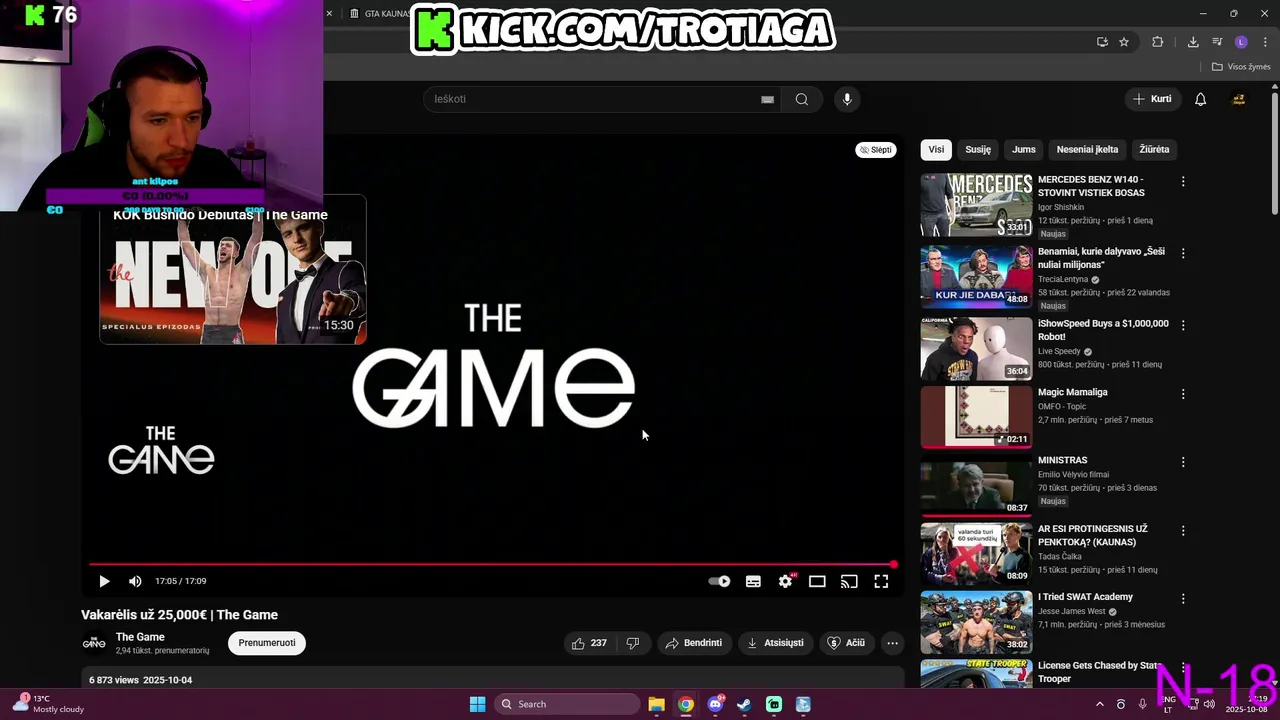This screenshot has width=1280, height=720.
Task: Open The Game channel name link
Action: coord(140,637)
